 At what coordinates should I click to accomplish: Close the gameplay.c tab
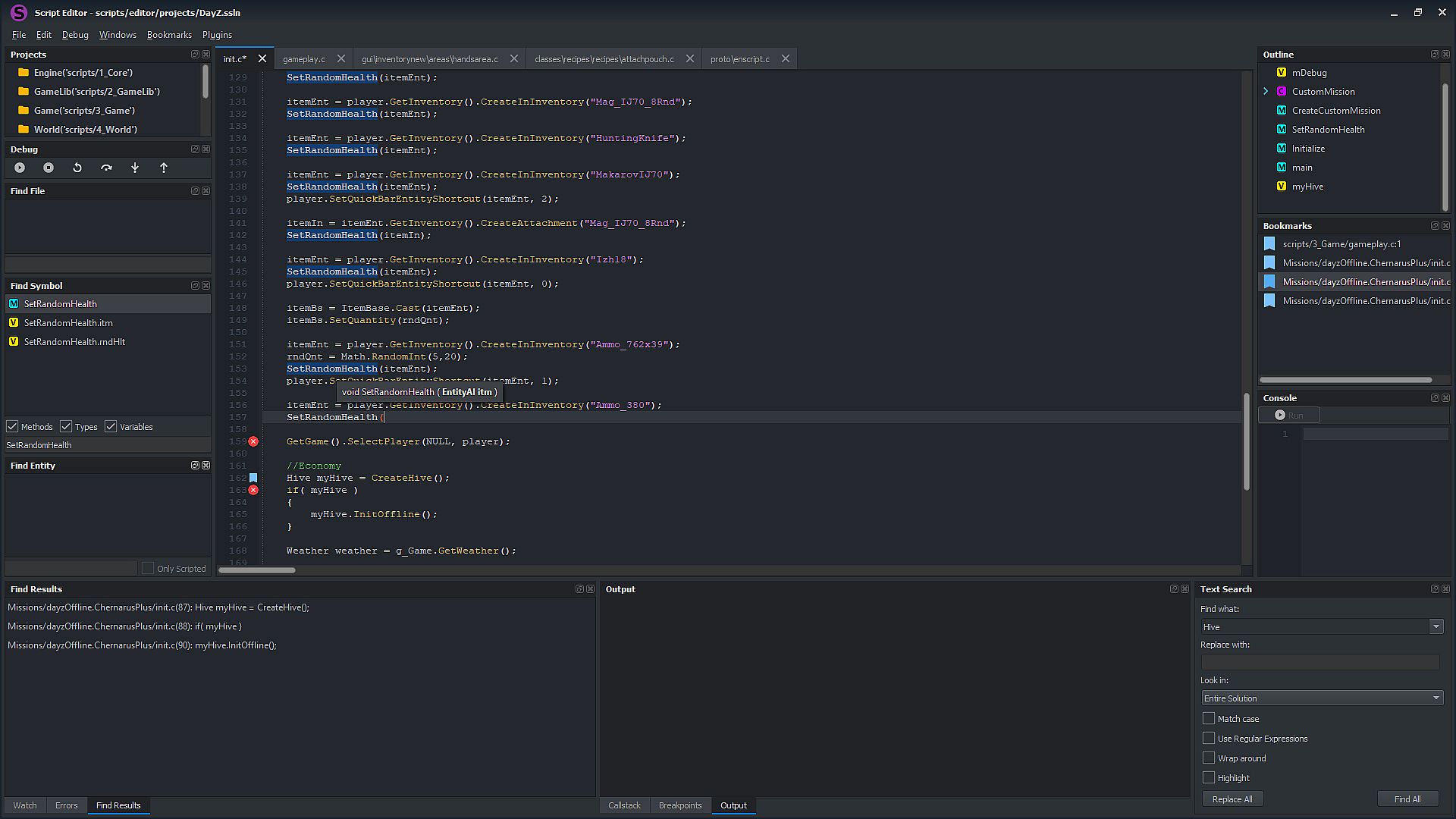click(x=341, y=59)
